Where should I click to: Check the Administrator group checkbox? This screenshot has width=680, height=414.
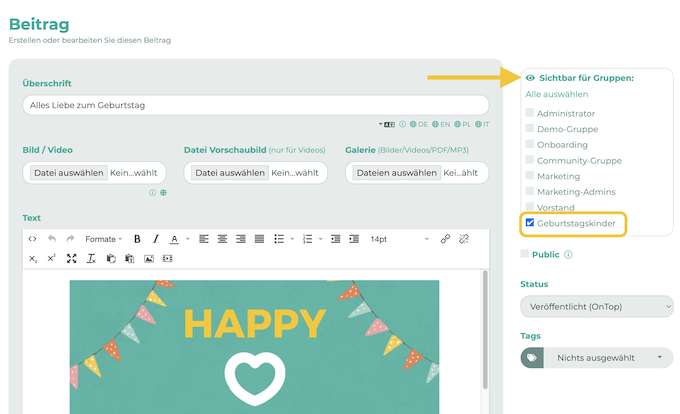530,113
